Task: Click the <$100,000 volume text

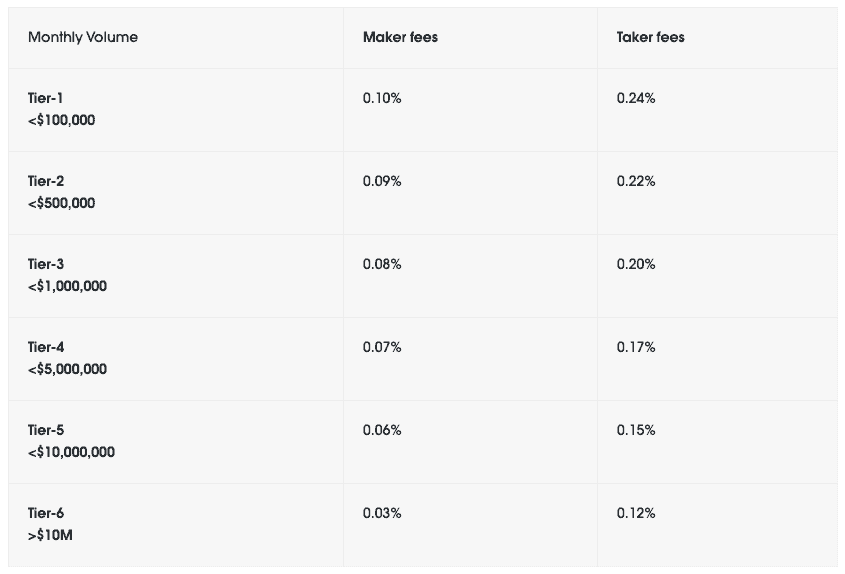Action: 61,120
